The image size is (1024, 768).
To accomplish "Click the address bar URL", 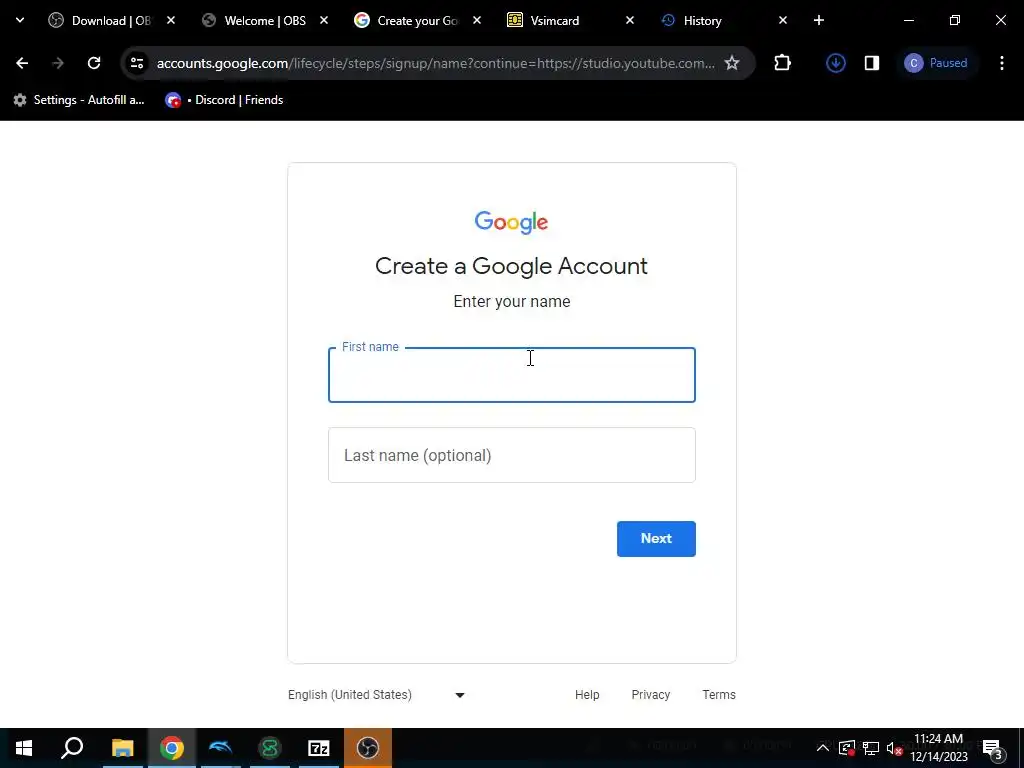I will 436,63.
